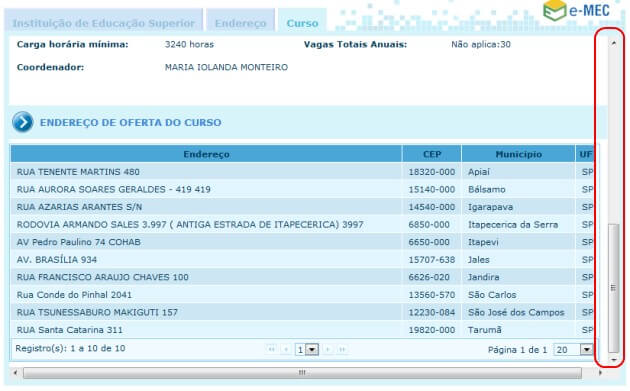Click CEP value 15140-000
Image resolution: width=630 pixels, height=391 pixels.
point(432,190)
